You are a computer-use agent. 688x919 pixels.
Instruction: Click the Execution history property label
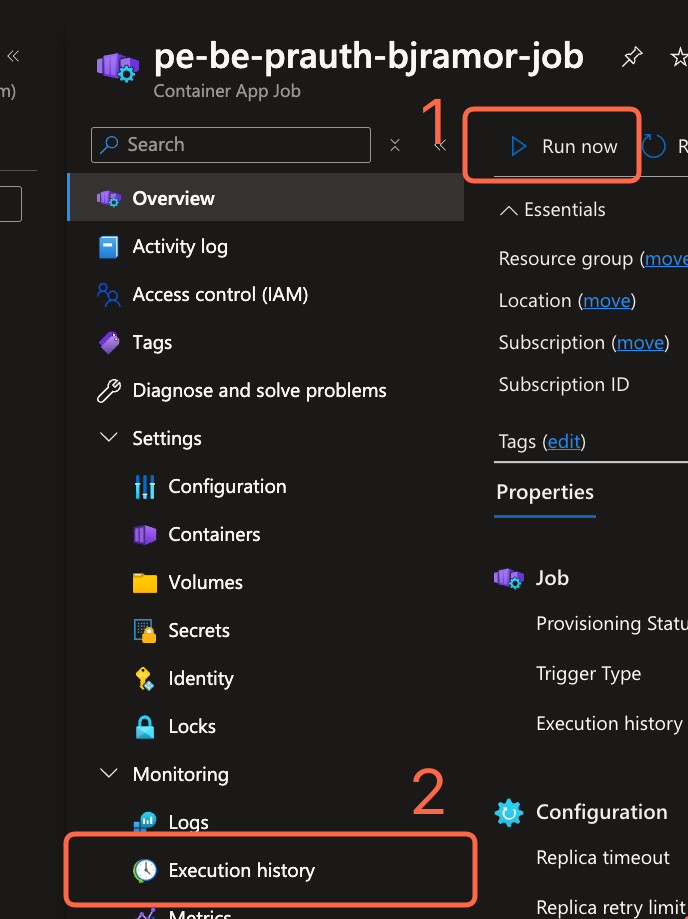[609, 724]
